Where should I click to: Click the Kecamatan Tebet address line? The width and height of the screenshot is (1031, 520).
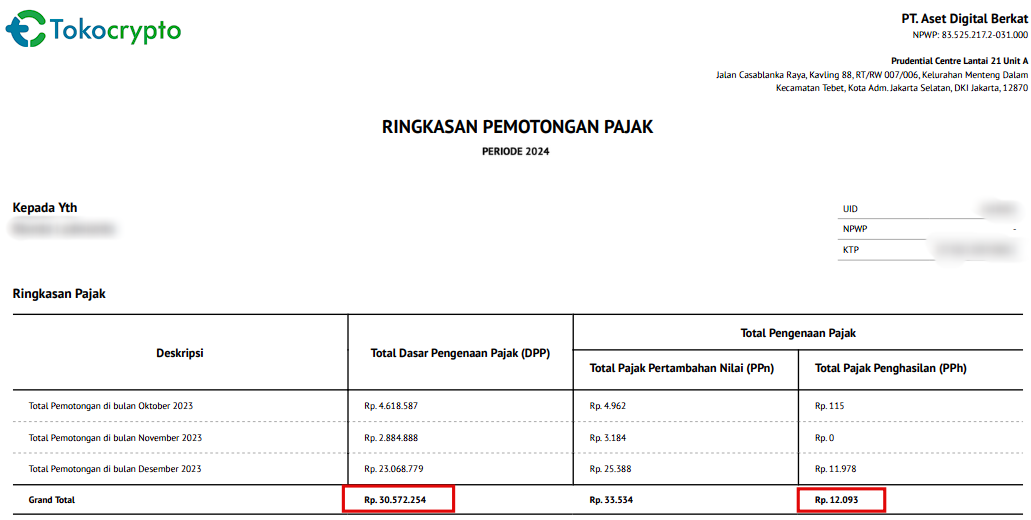[x=902, y=88]
